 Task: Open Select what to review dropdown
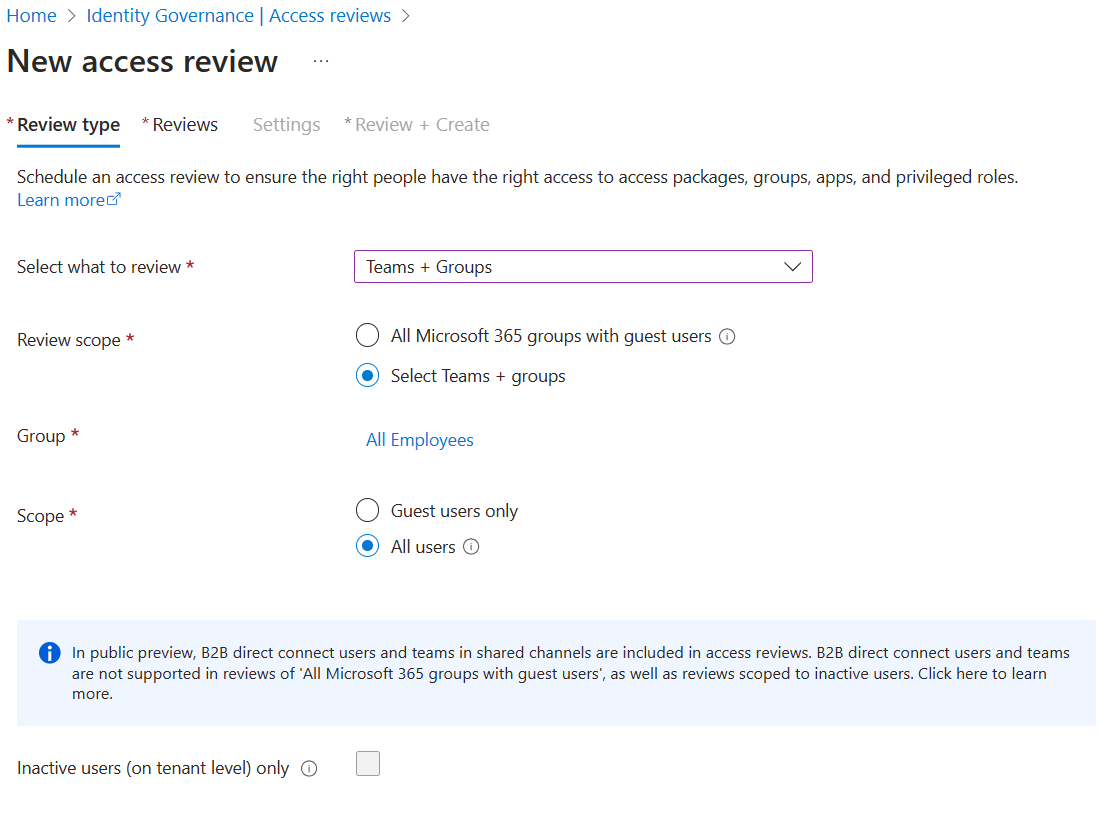tap(582, 267)
